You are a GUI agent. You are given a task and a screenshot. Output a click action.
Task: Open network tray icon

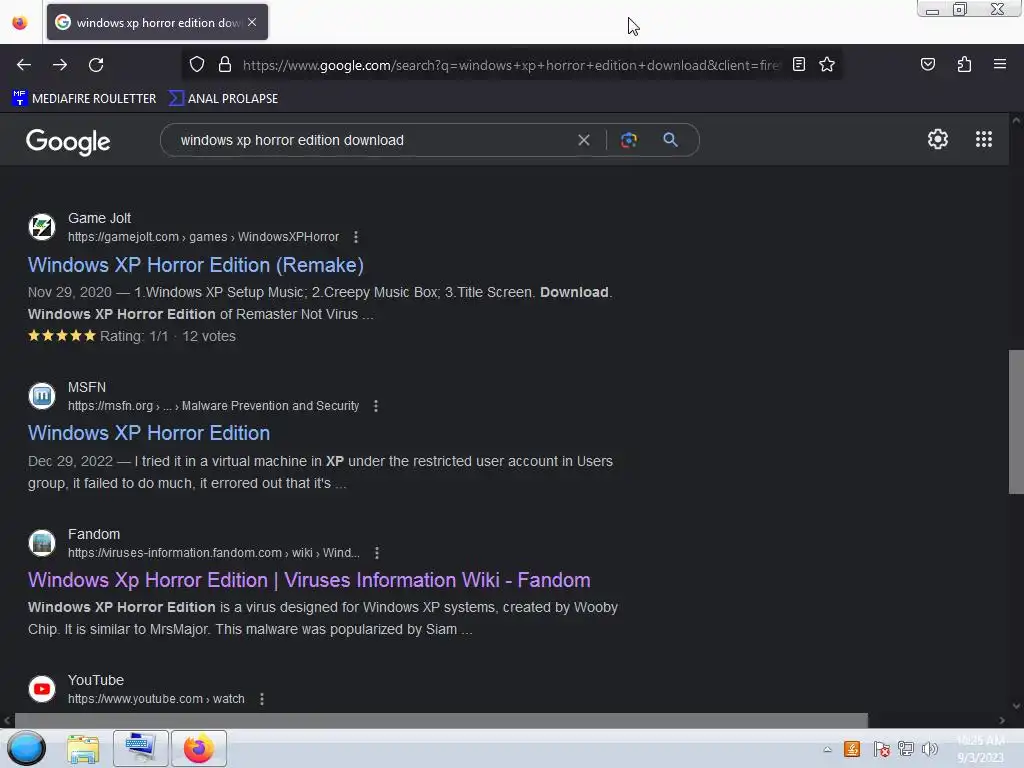906,749
